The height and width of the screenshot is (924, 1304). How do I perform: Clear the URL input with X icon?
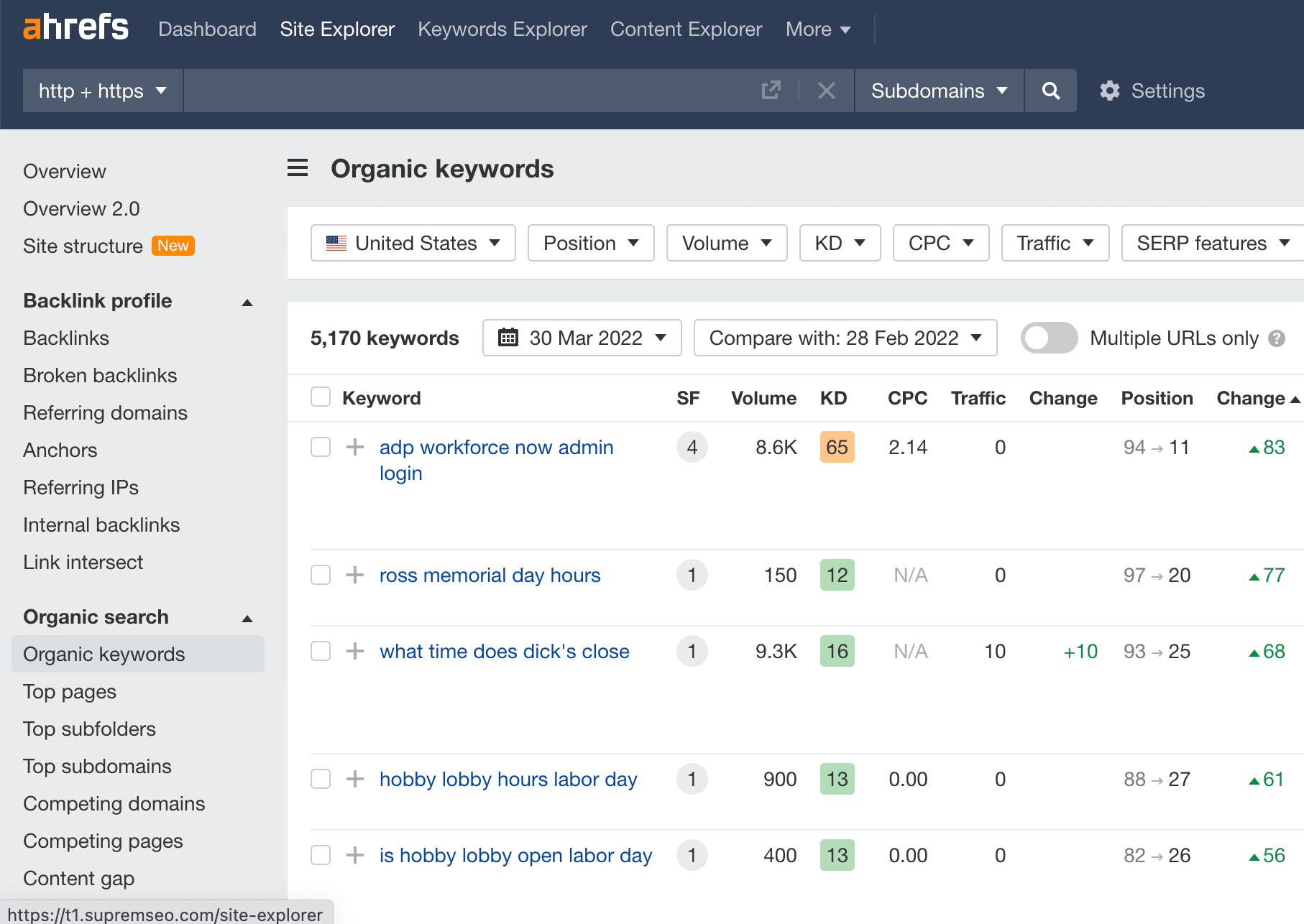(827, 91)
